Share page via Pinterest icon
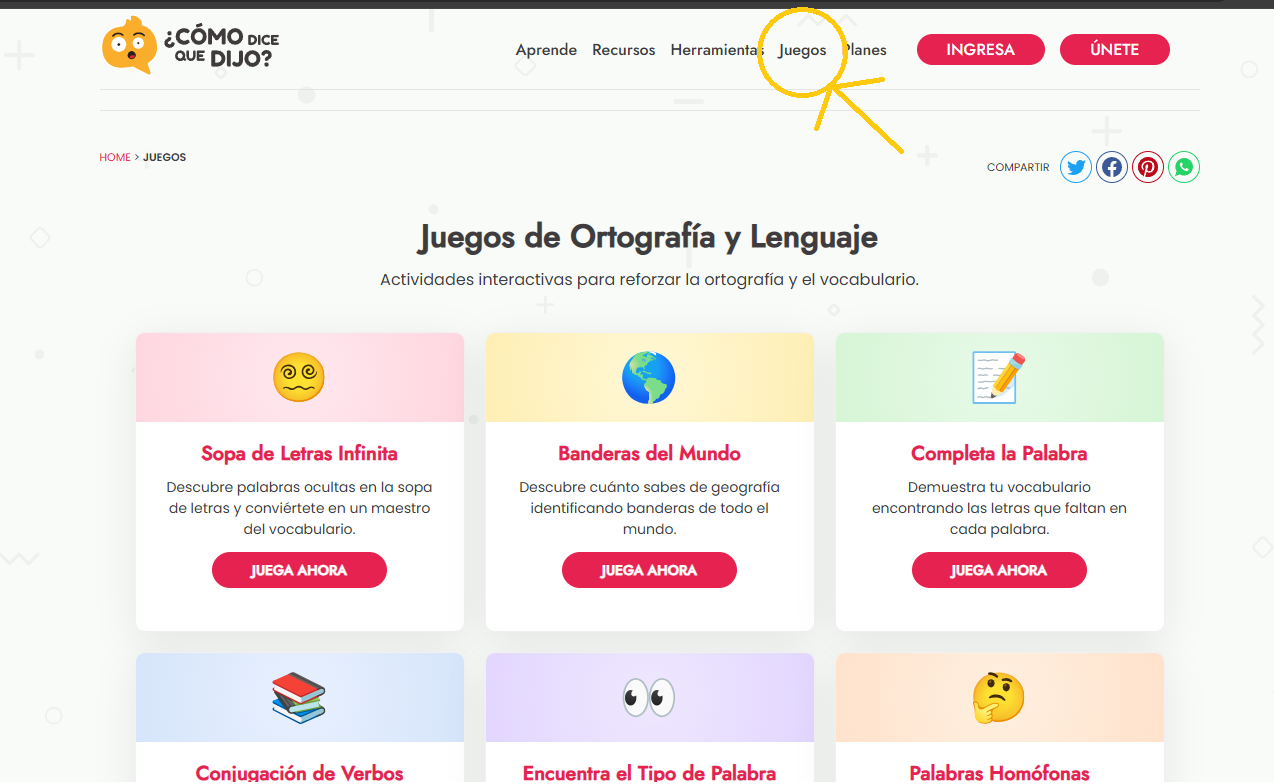 (x=1148, y=167)
